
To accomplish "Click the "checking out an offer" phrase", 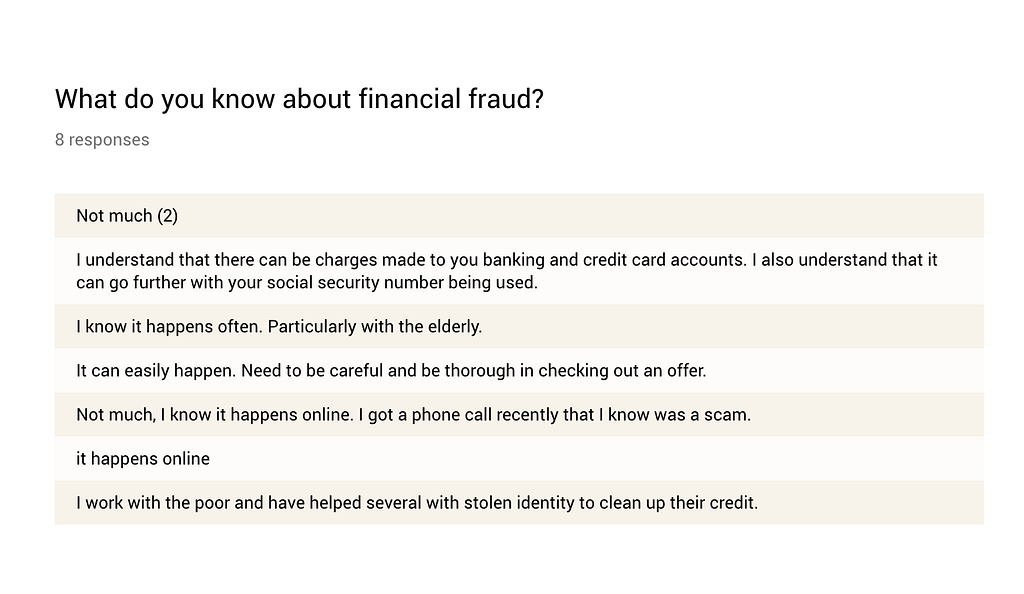I will point(622,371).
